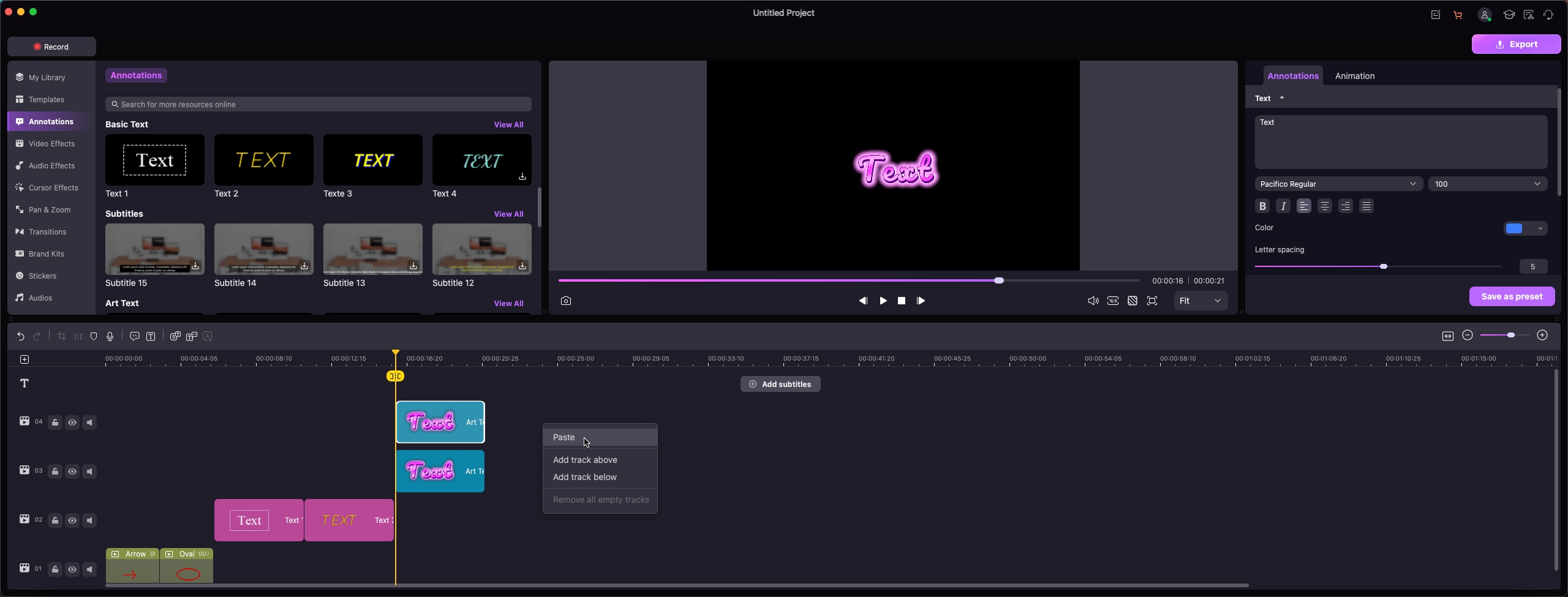This screenshot has height=597, width=1568.
Task: Play the preview video
Action: 883,301
